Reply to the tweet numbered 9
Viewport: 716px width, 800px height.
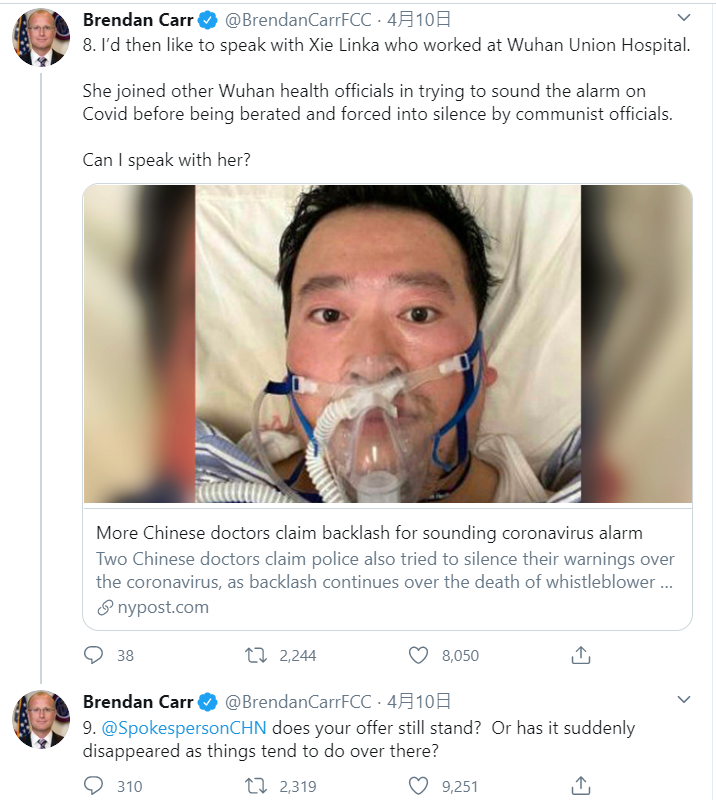click(x=94, y=786)
